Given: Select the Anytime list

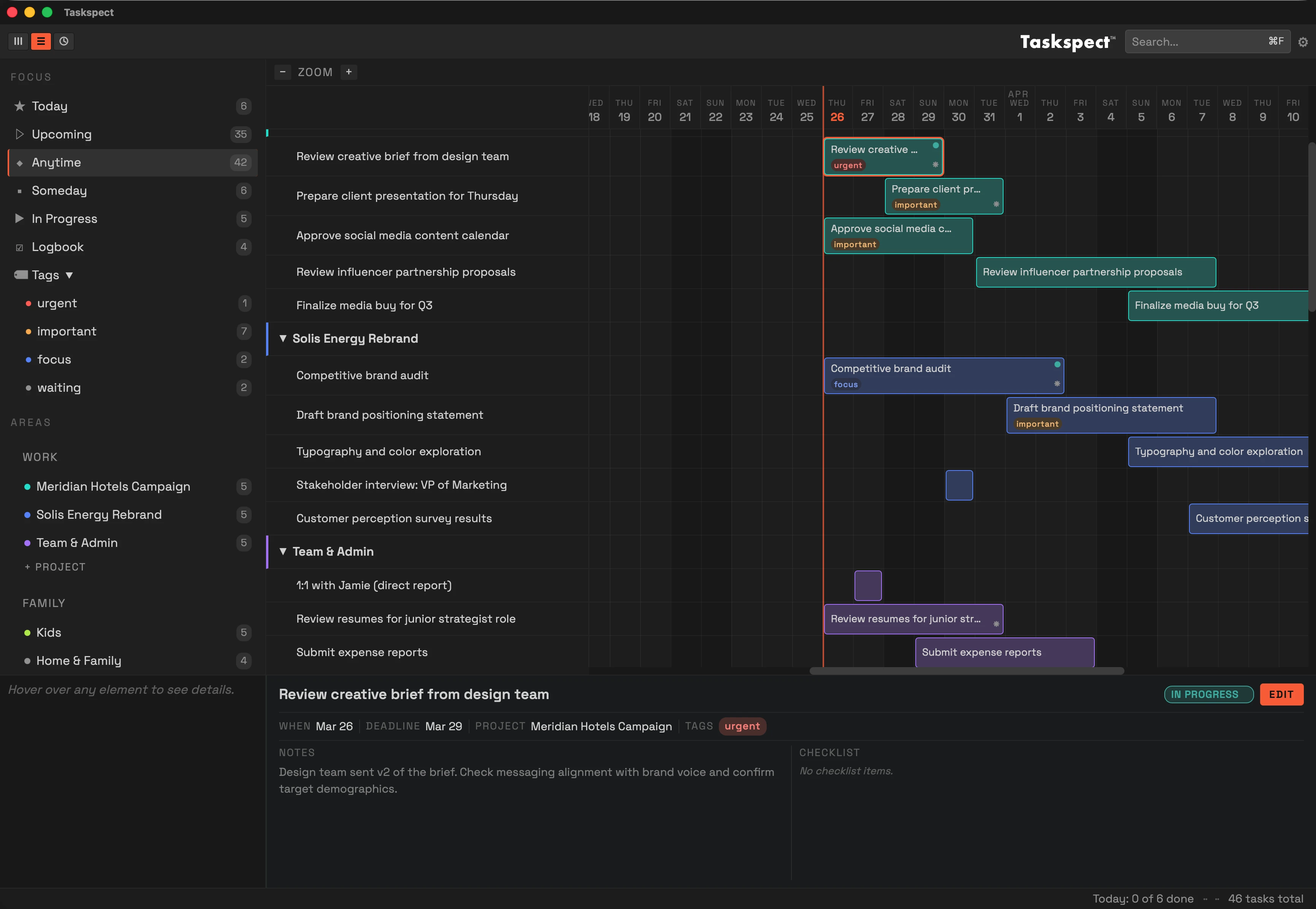Looking at the screenshot, I should 133,163.
